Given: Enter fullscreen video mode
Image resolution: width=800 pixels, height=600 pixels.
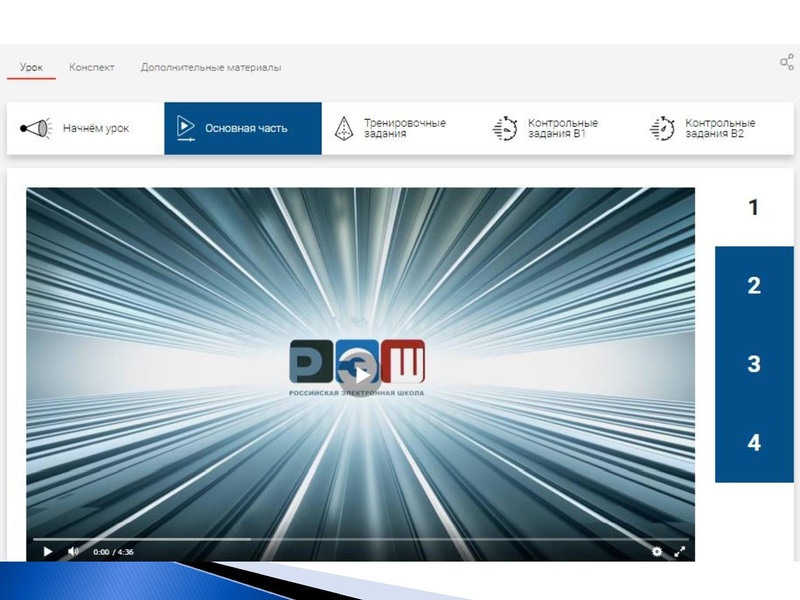Looking at the screenshot, I should coord(680,551).
